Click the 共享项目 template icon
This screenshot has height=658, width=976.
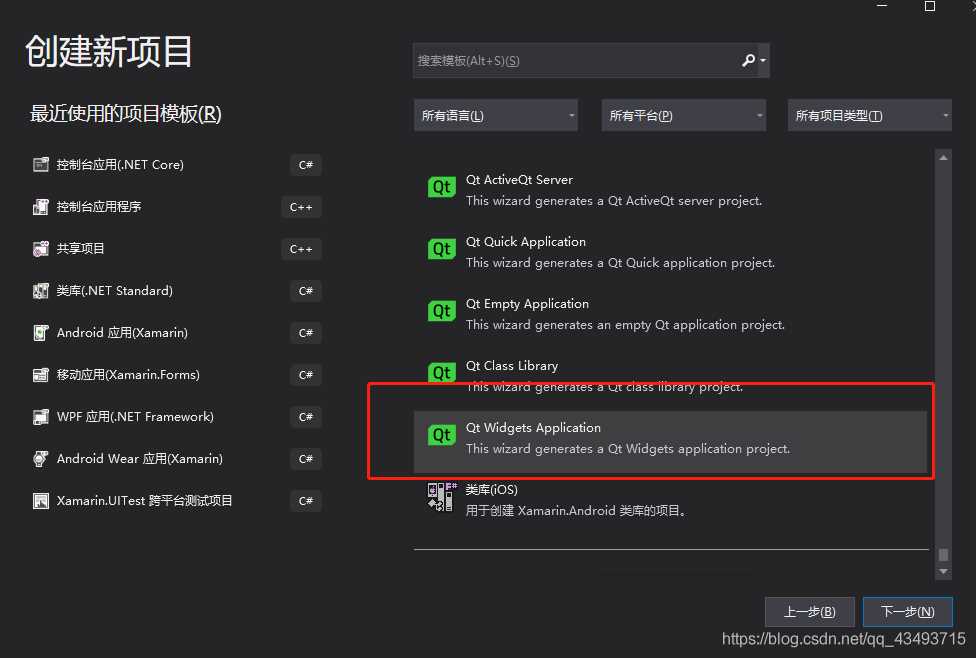(40, 249)
